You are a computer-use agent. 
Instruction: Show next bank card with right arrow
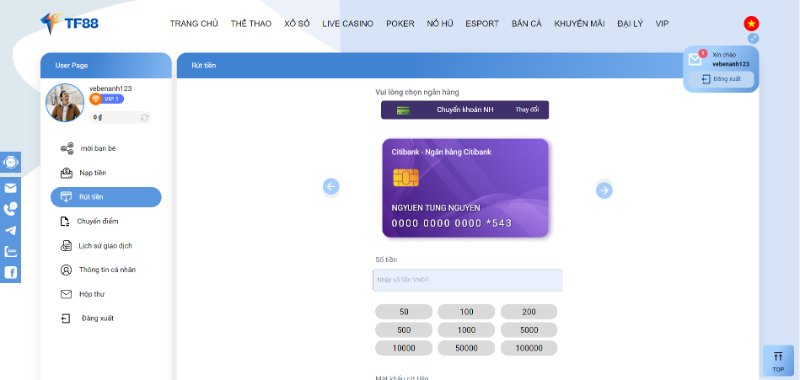(x=604, y=190)
